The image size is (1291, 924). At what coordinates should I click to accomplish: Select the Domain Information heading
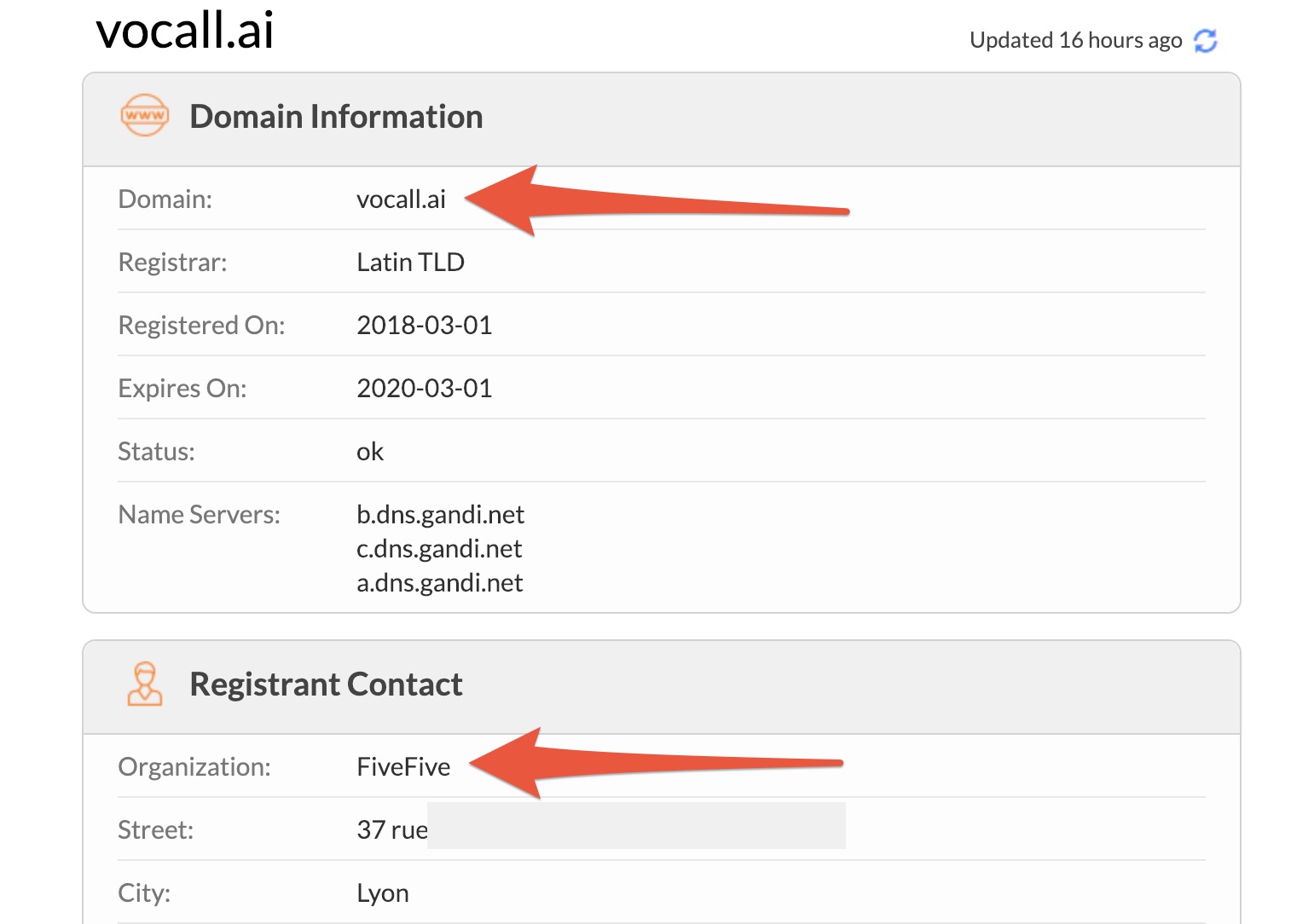[336, 117]
